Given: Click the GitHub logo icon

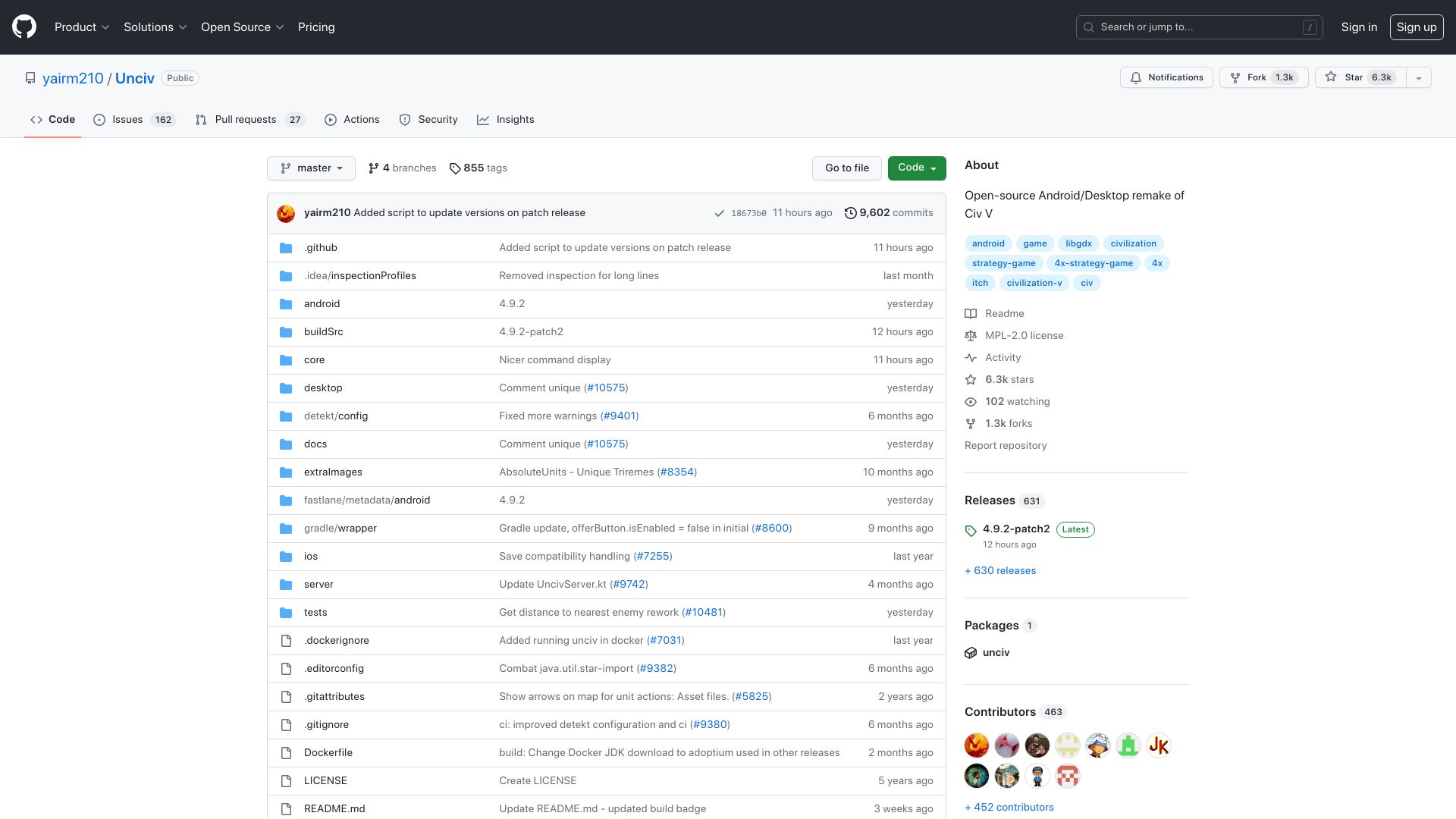Looking at the screenshot, I should [x=24, y=27].
